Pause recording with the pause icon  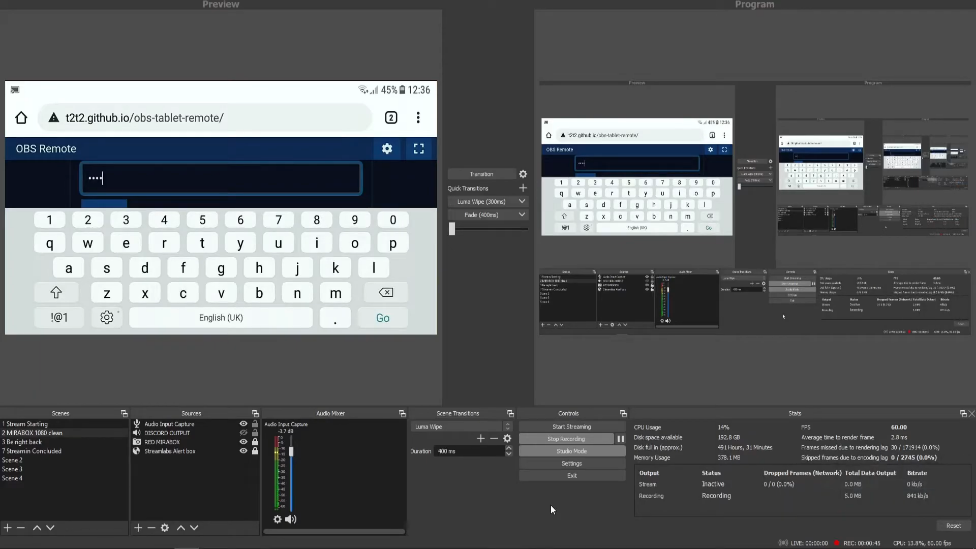(x=620, y=439)
